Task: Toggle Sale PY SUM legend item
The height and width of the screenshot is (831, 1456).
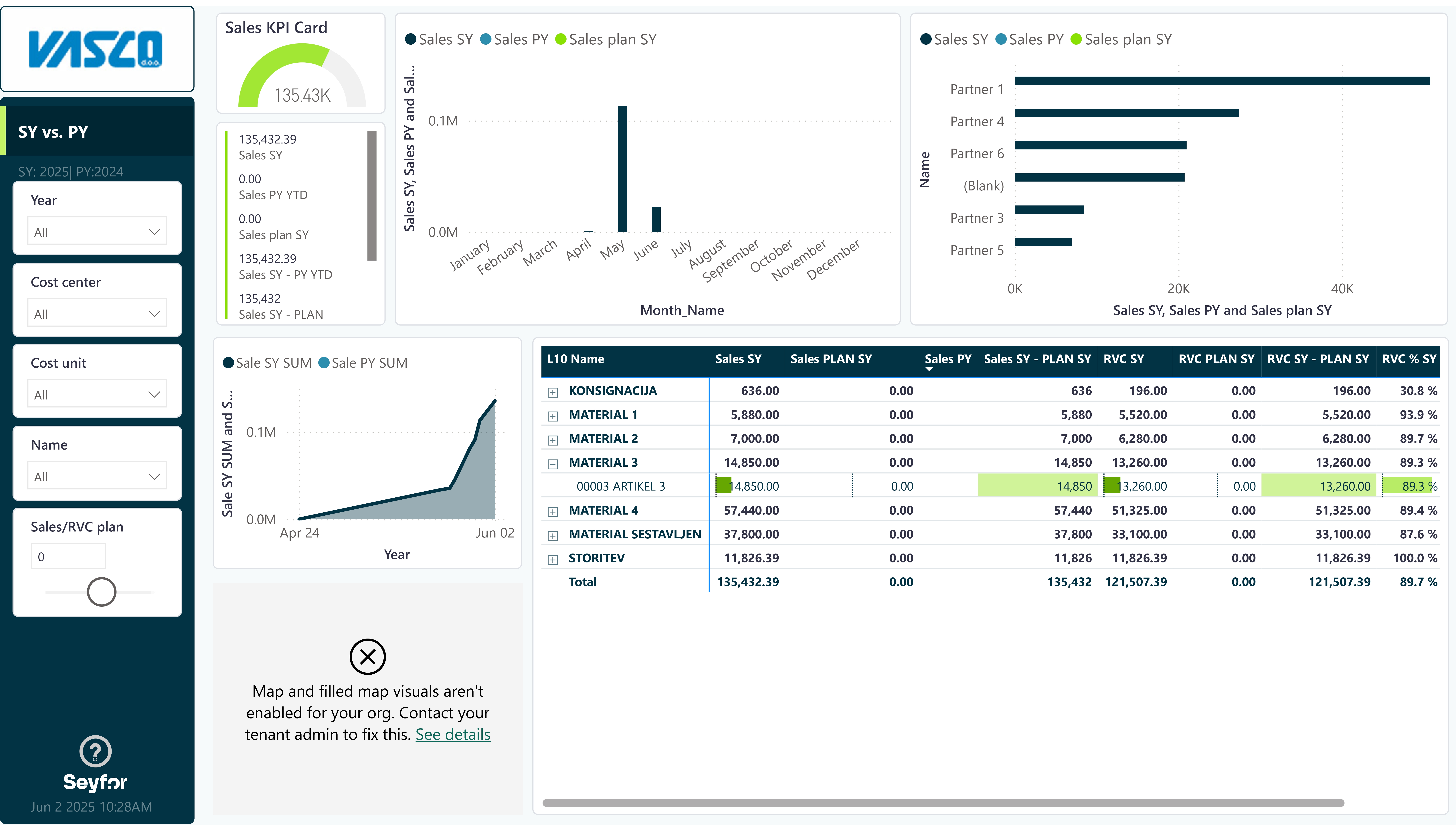Action: [363, 363]
